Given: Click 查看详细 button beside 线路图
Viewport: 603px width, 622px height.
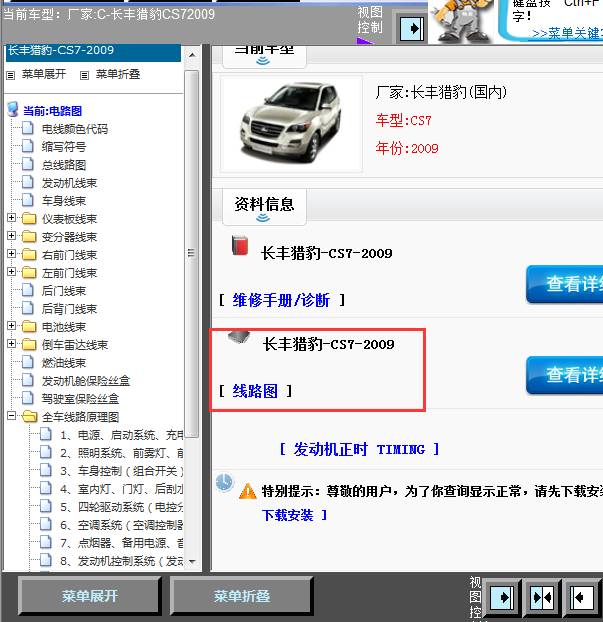Looking at the screenshot, I should tap(565, 375).
